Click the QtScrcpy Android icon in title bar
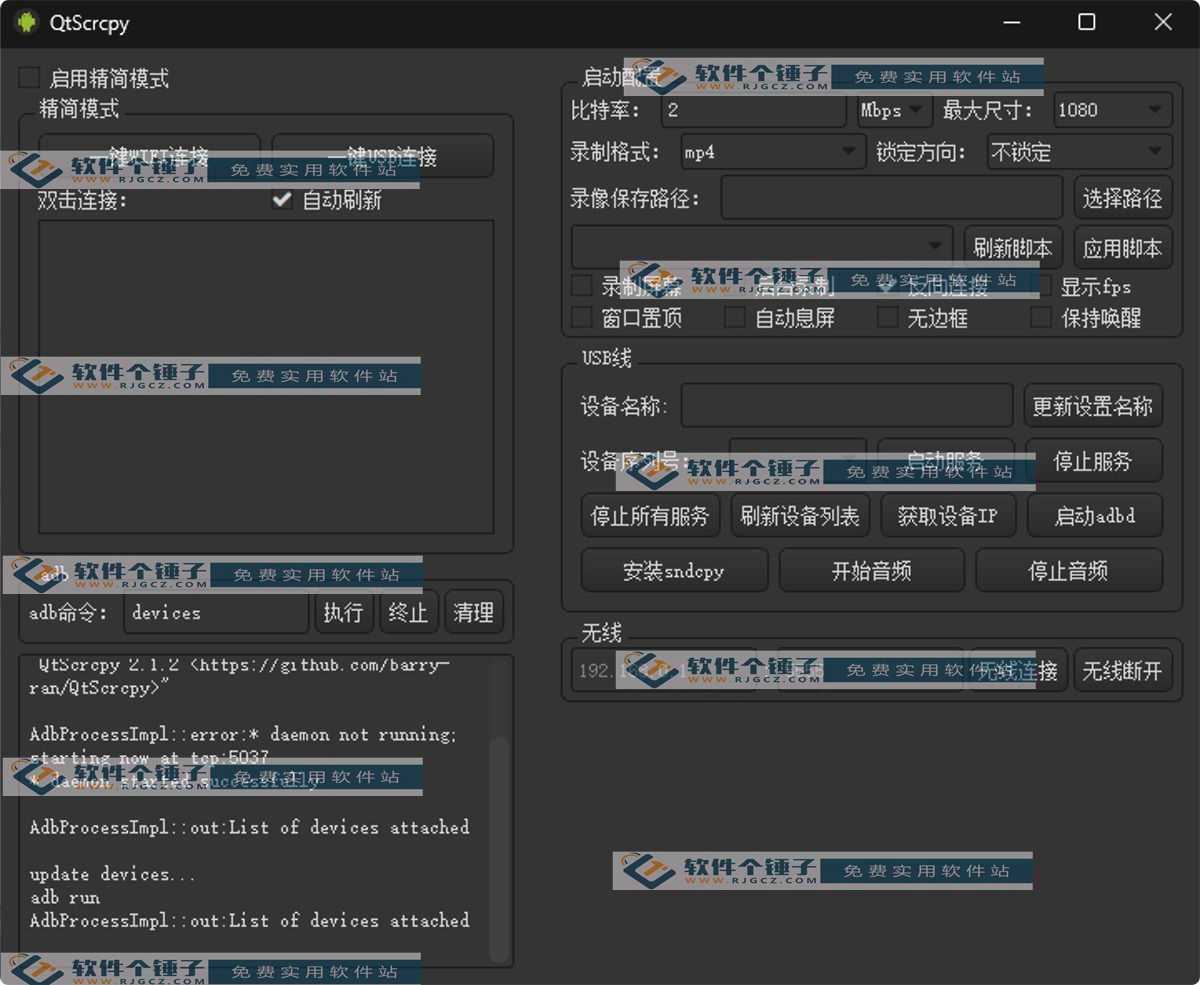This screenshot has width=1200, height=985. tap(26, 22)
